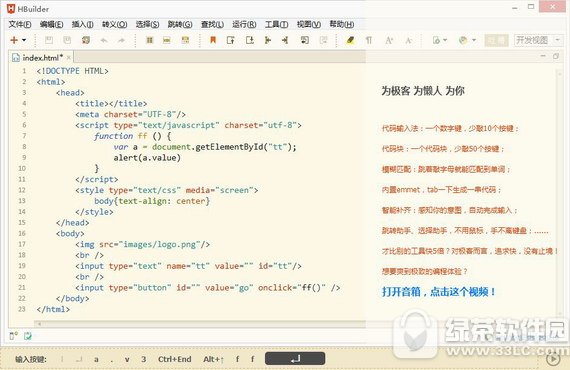This screenshot has height=370, width=570.
Task: Click the alert(a.value) line
Action: [x=147, y=158]
